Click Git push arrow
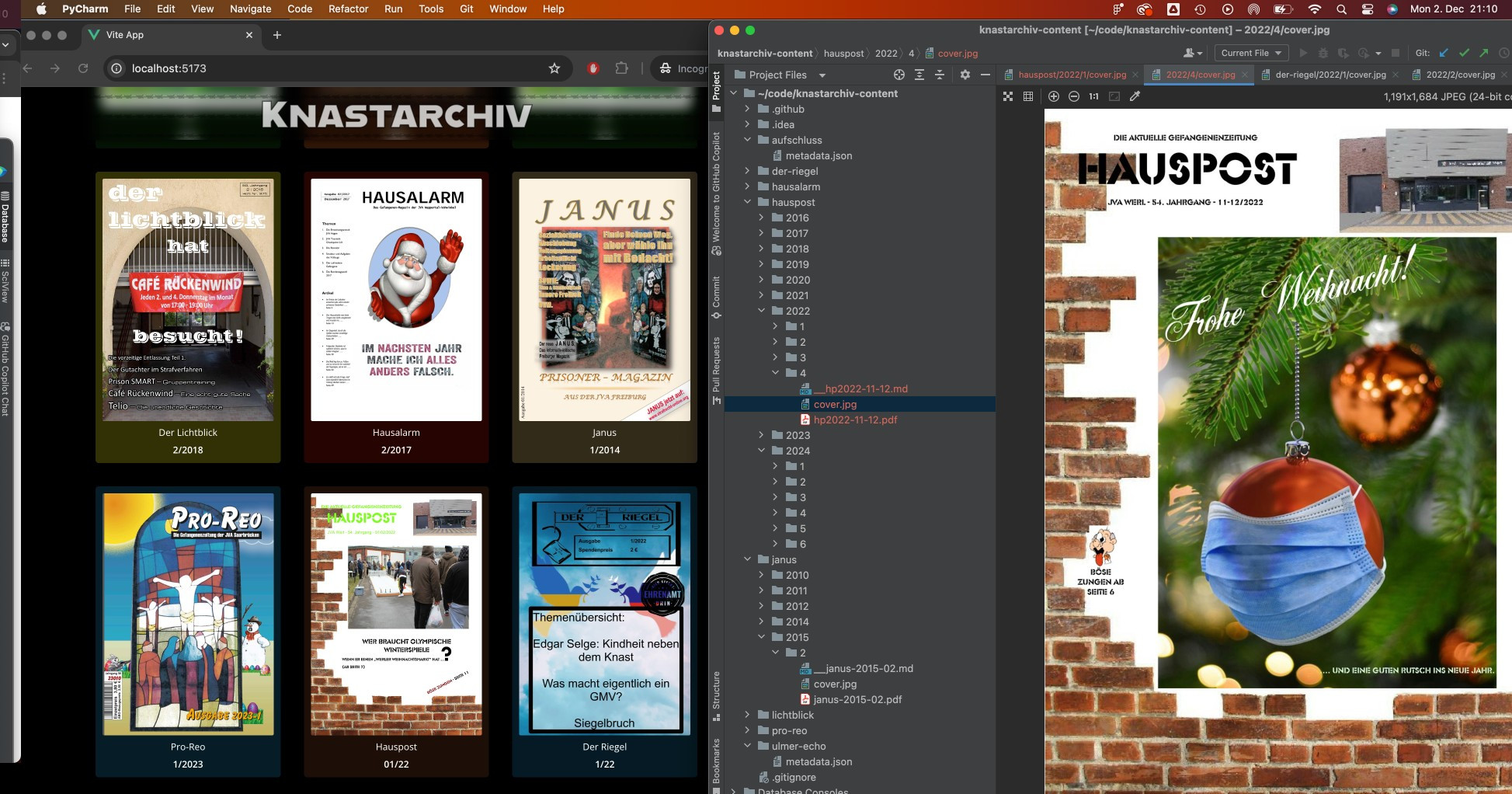This screenshot has height=794, width=1512. (1484, 53)
